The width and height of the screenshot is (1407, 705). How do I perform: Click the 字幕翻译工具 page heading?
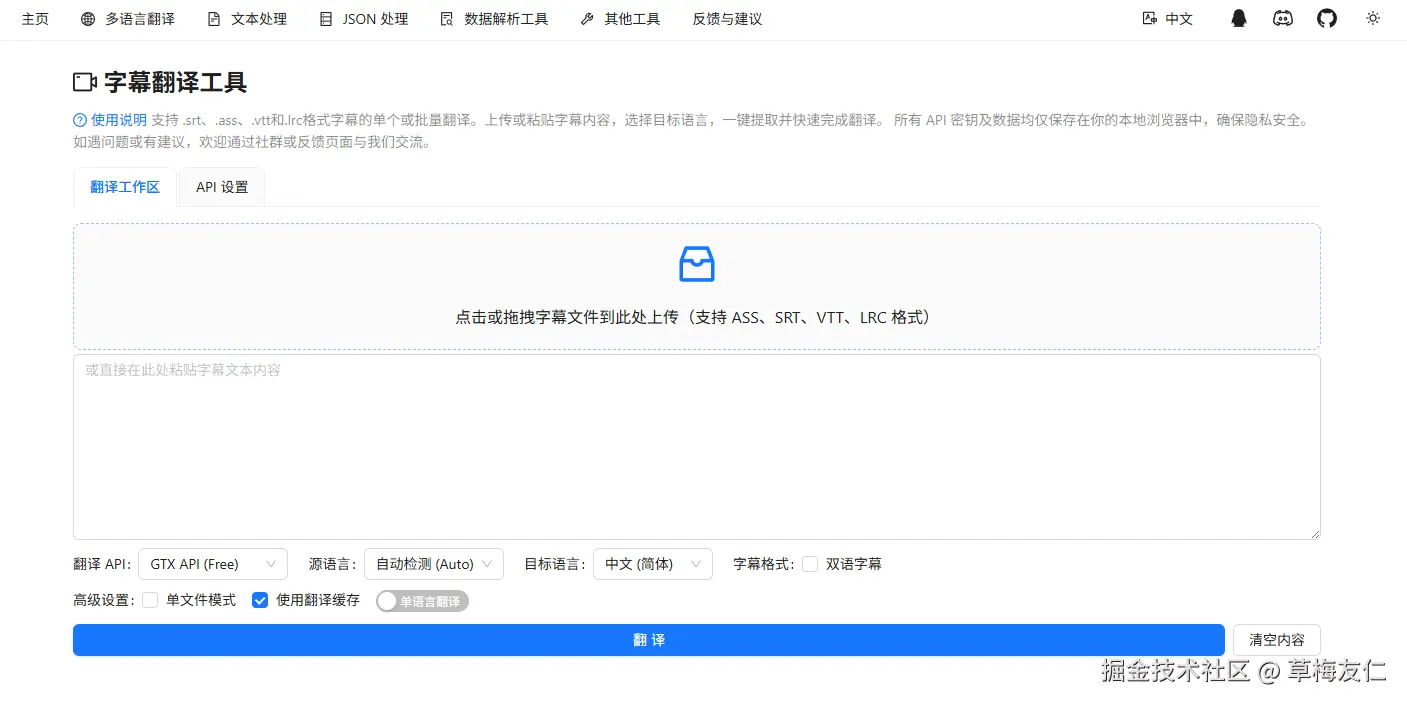176,82
